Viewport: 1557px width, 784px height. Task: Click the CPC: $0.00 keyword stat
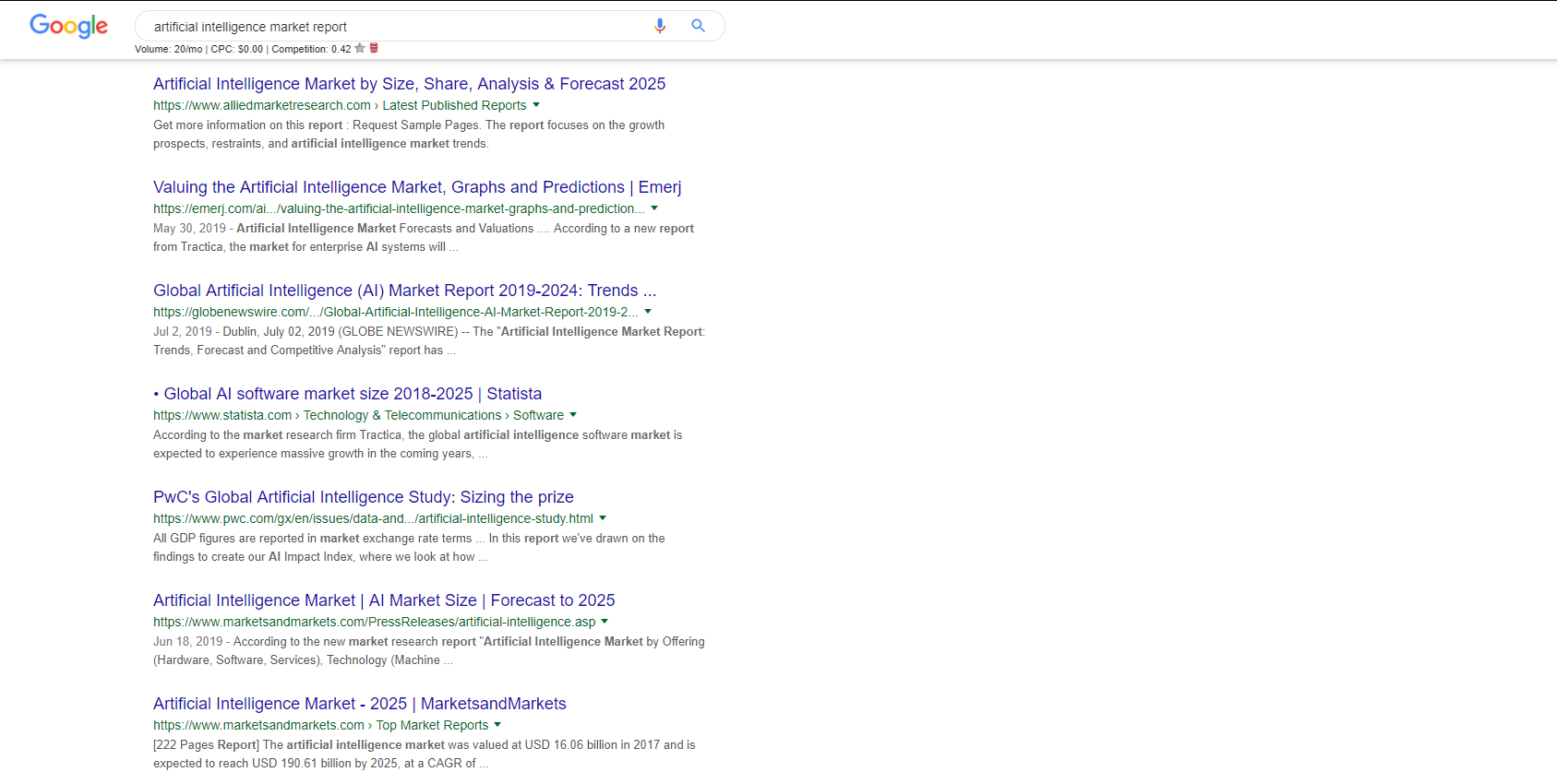[236, 49]
